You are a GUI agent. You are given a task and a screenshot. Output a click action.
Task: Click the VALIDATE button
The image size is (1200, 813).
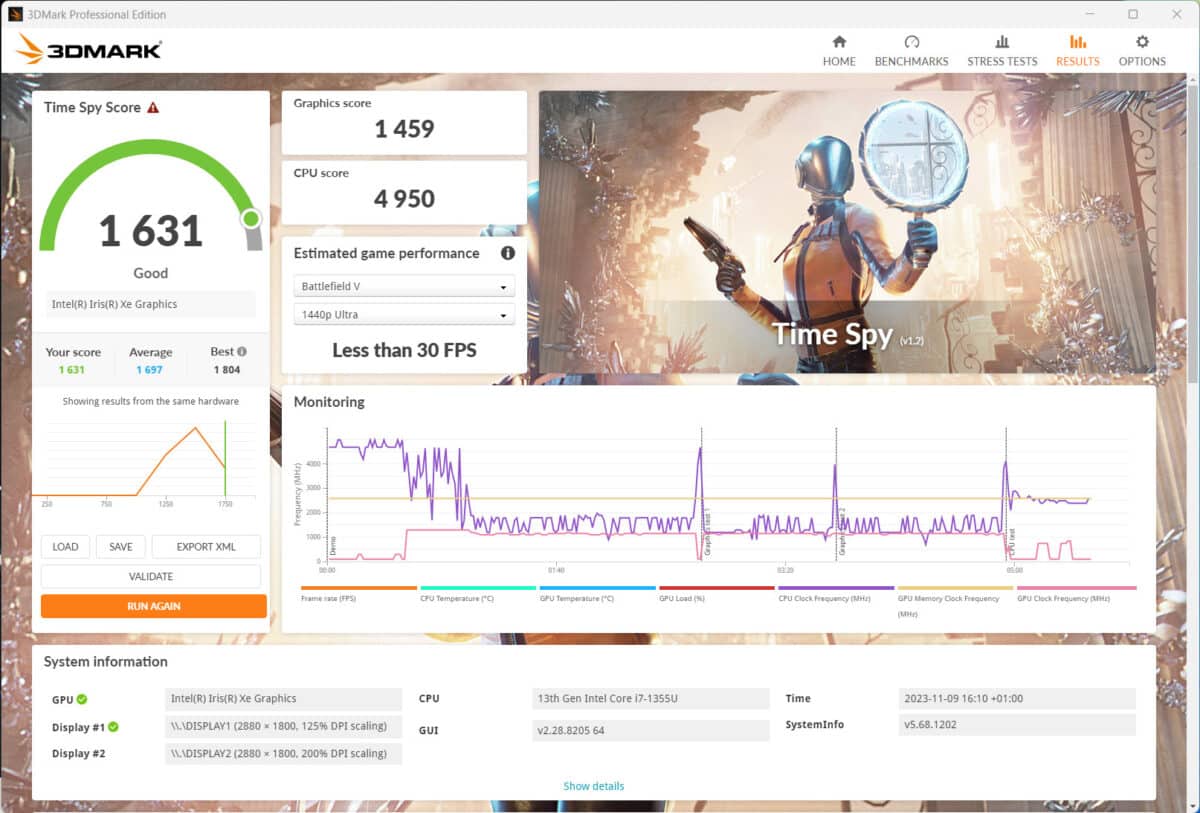(151, 576)
